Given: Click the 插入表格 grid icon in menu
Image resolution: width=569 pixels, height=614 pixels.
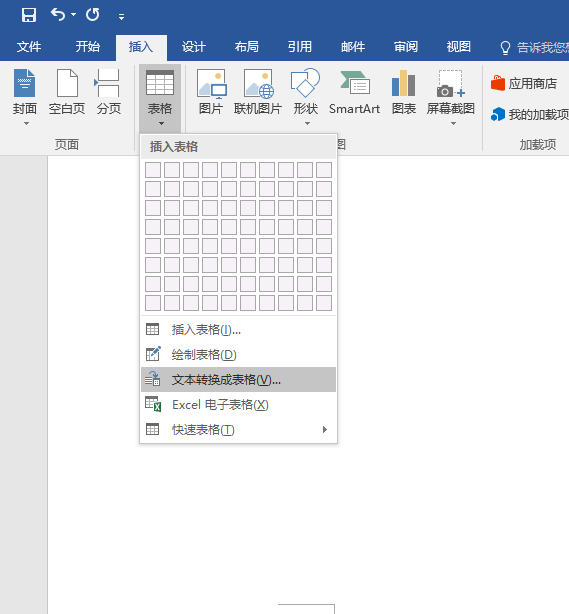Looking at the screenshot, I should (x=152, y=329).
